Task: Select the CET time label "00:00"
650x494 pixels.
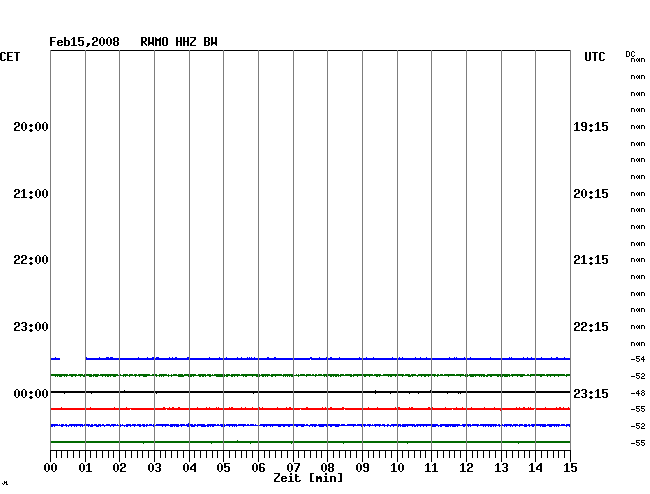Action: (x=31, y=394)
